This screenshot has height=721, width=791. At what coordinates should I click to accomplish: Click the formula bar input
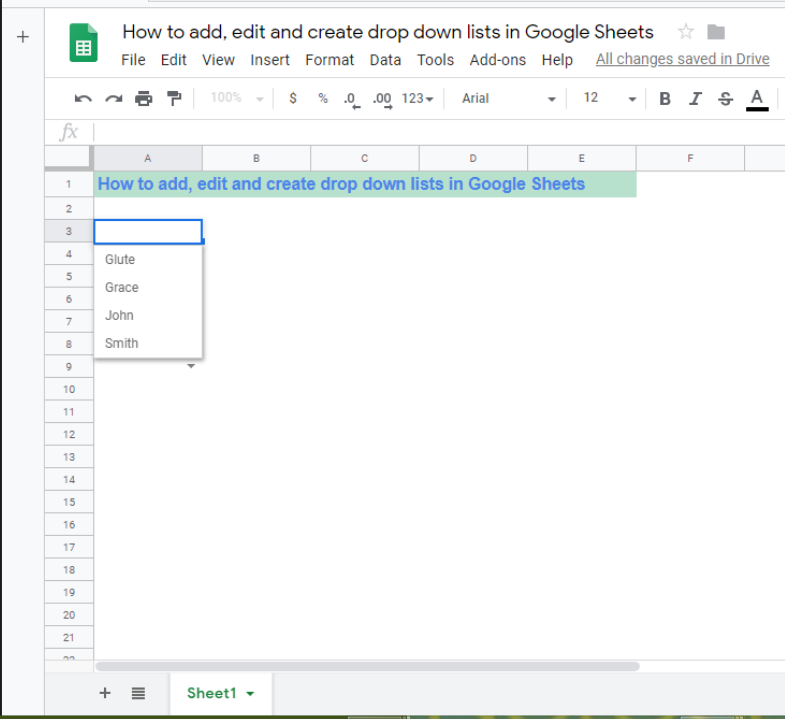click(439, 132)
